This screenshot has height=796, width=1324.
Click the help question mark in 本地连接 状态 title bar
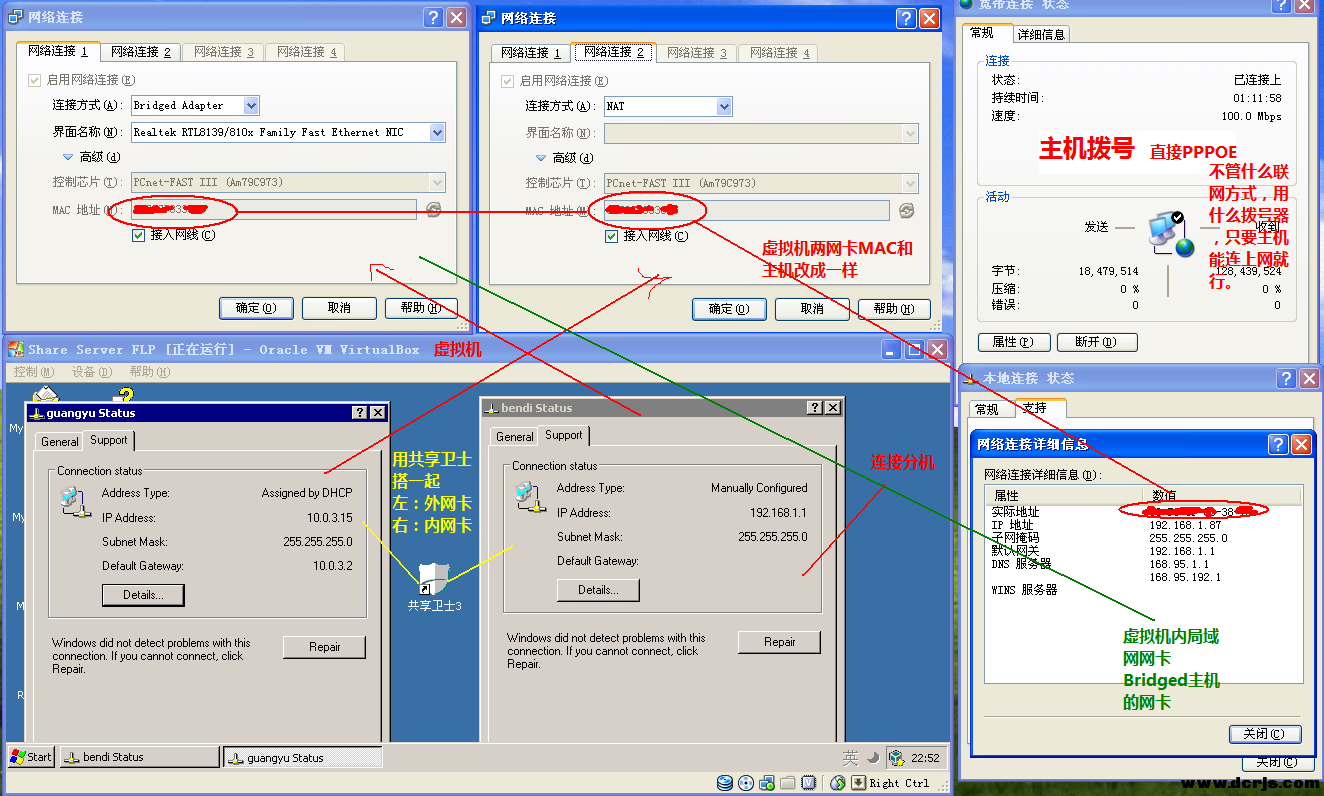(x=1286, y=378)
